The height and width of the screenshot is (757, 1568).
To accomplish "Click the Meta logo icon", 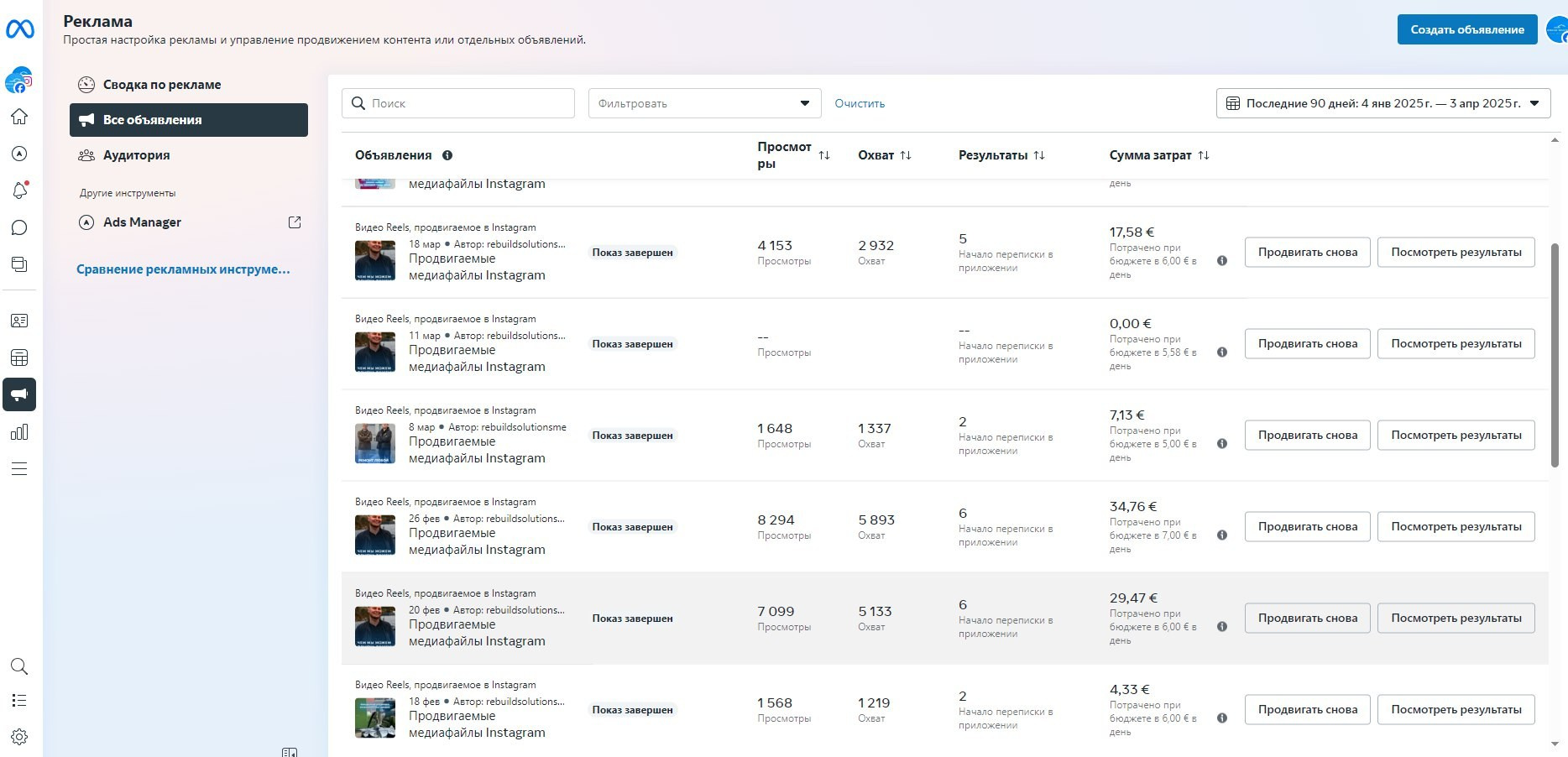I will coord(19,29).
